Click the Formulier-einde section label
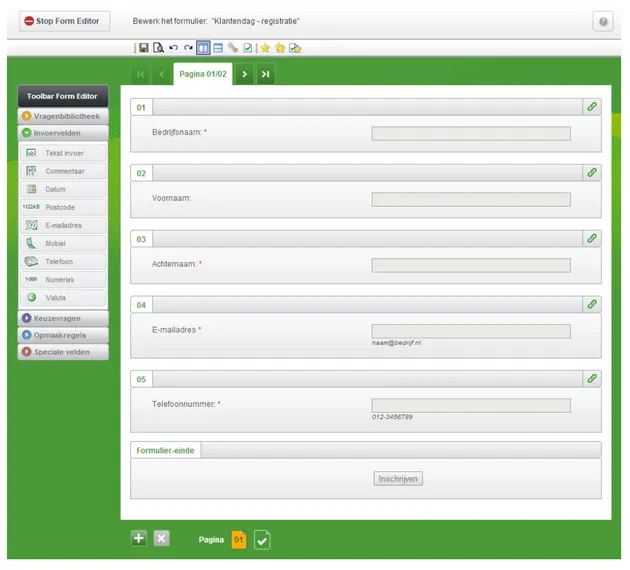630x570 pixels. [165, 451]
